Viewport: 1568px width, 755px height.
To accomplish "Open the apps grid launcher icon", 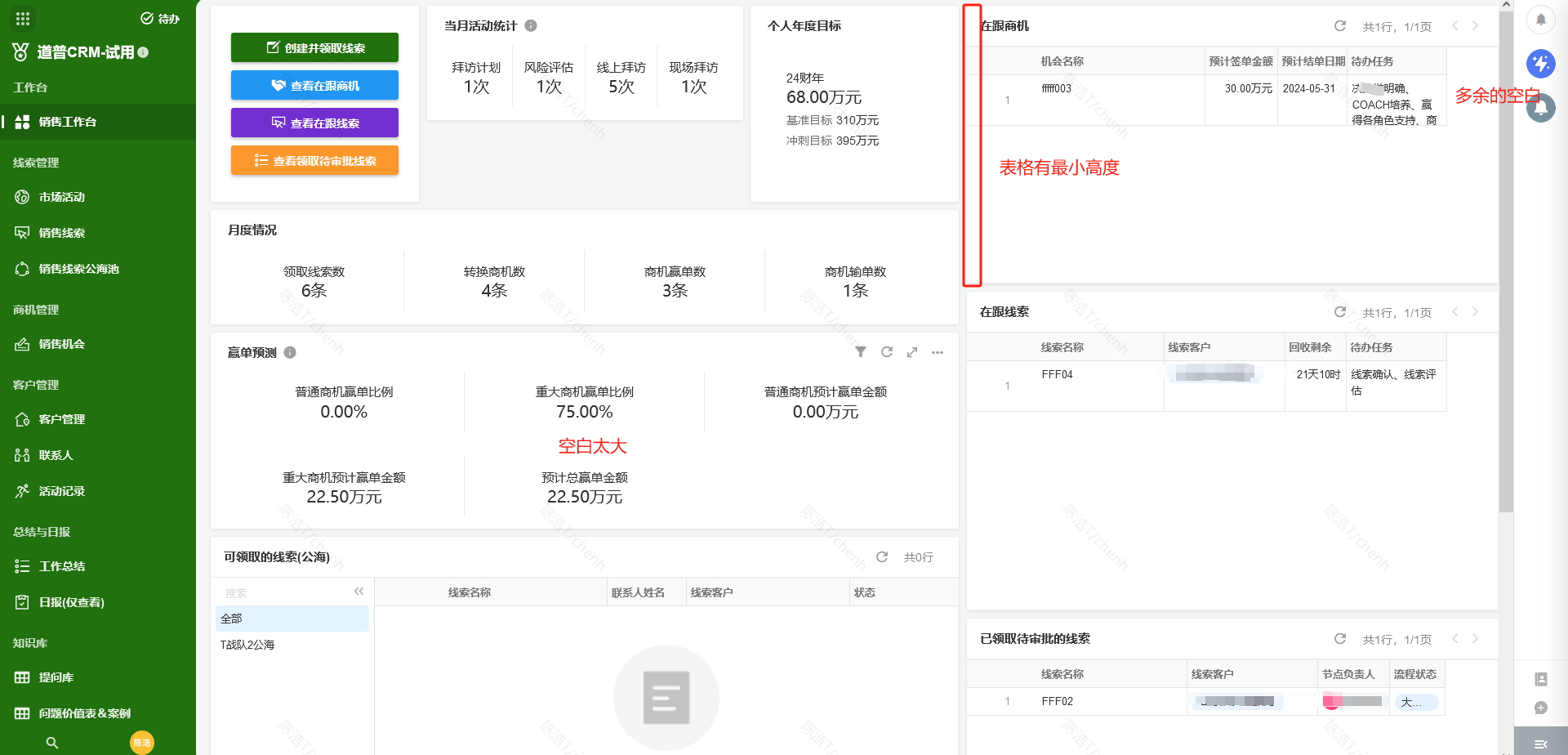I will (23, 19).
